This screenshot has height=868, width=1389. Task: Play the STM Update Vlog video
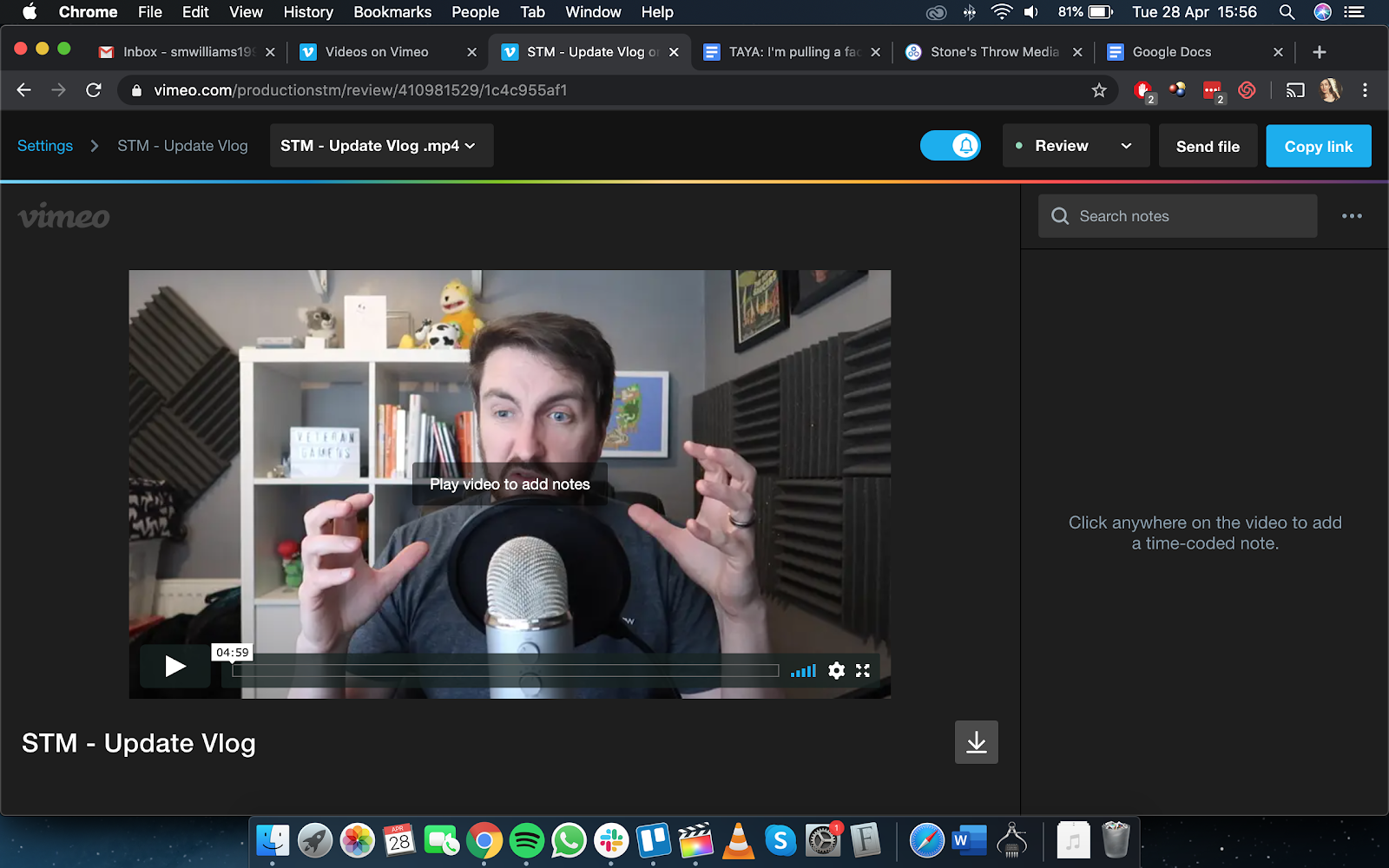(175, 667)
